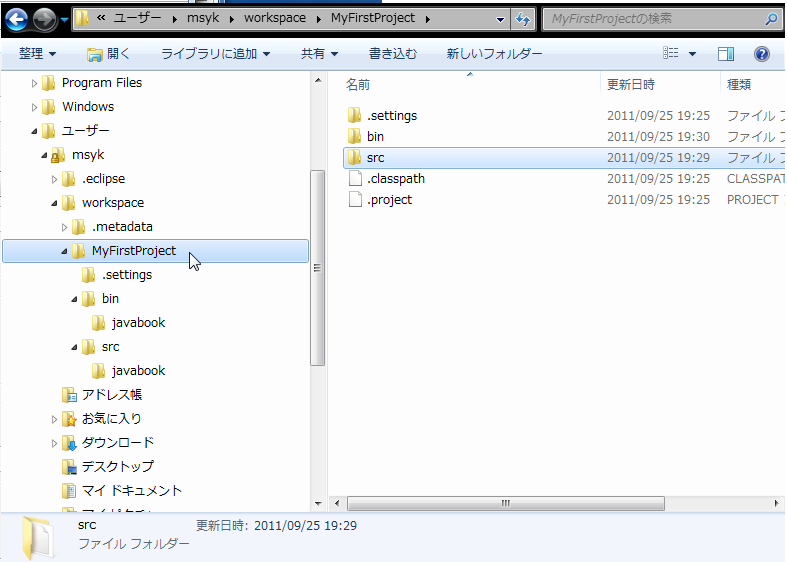Click the change view icon in toolbar
This screenshot has width=787, height=562.
(x=672, y=54)
